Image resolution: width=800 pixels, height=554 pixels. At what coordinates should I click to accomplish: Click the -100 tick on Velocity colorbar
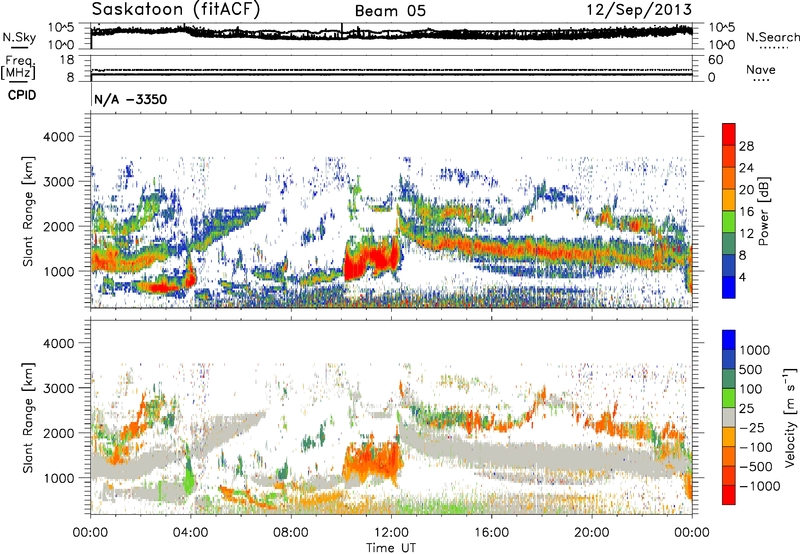[756, 447]
